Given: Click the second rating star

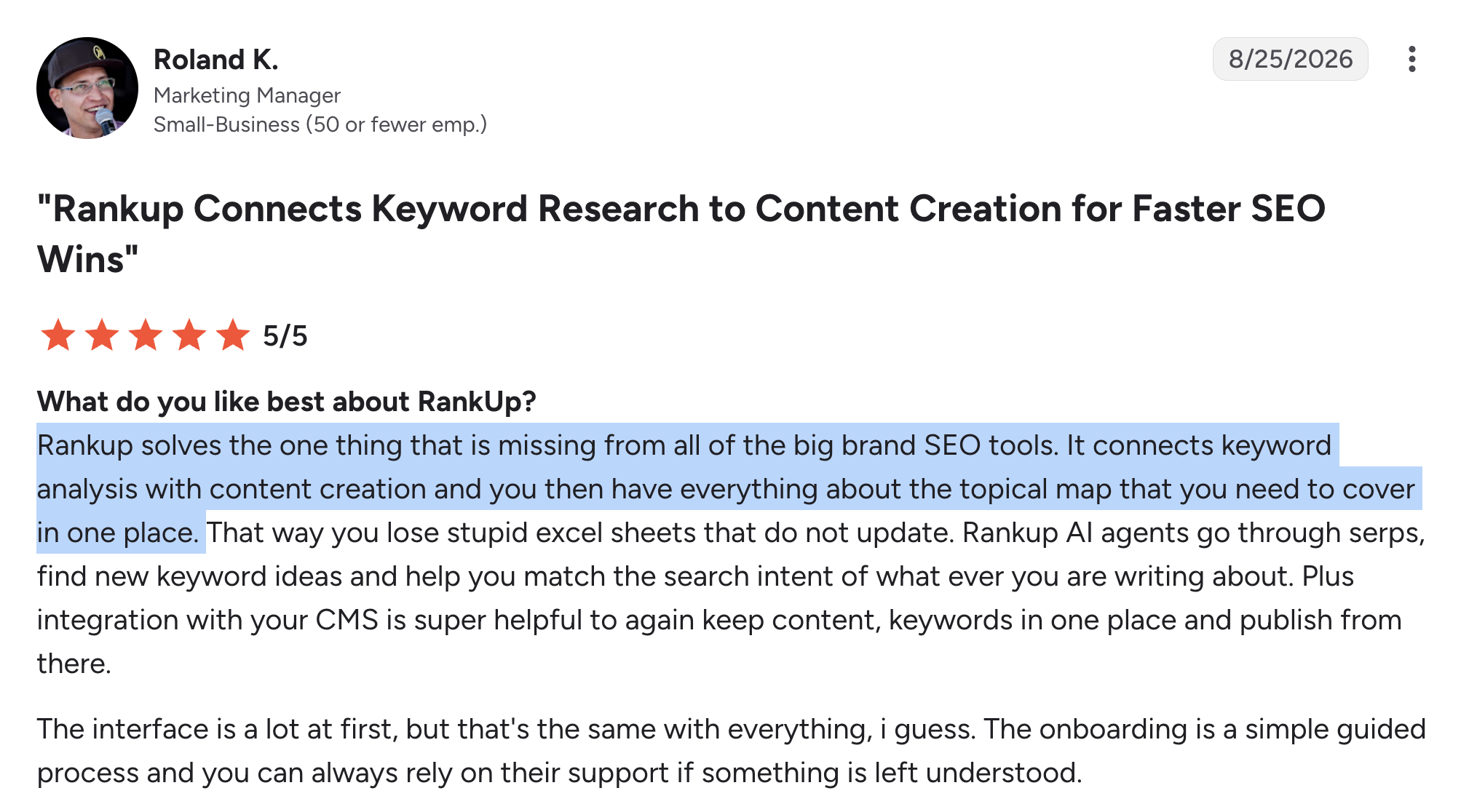Looking at the screenshot, I should 102,335.
